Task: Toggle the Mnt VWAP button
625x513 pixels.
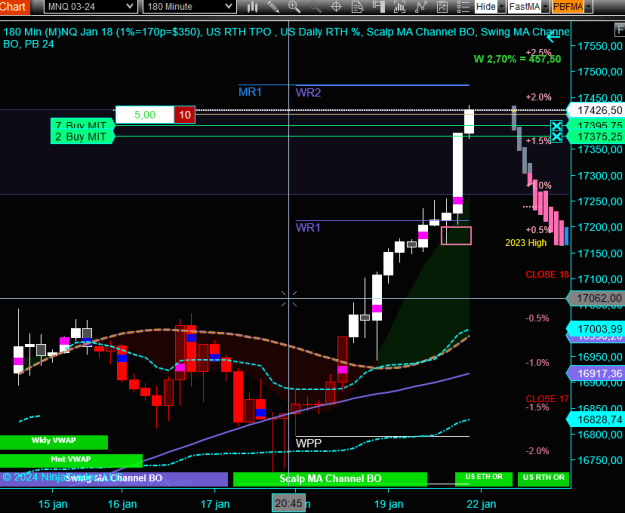Action: tap(71, 460)
